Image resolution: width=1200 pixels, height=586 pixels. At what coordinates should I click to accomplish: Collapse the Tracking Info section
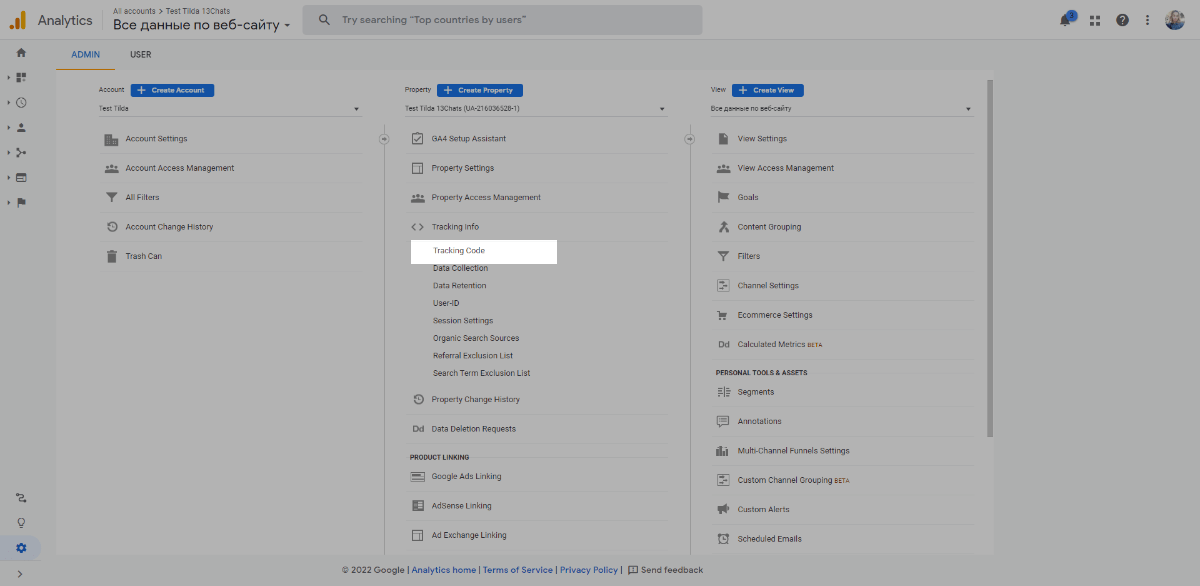pyautogui.click(x=455, y=227)
